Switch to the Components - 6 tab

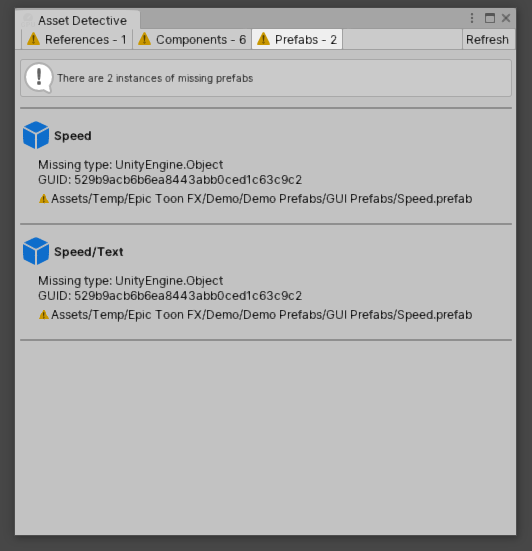pos(192,39)
